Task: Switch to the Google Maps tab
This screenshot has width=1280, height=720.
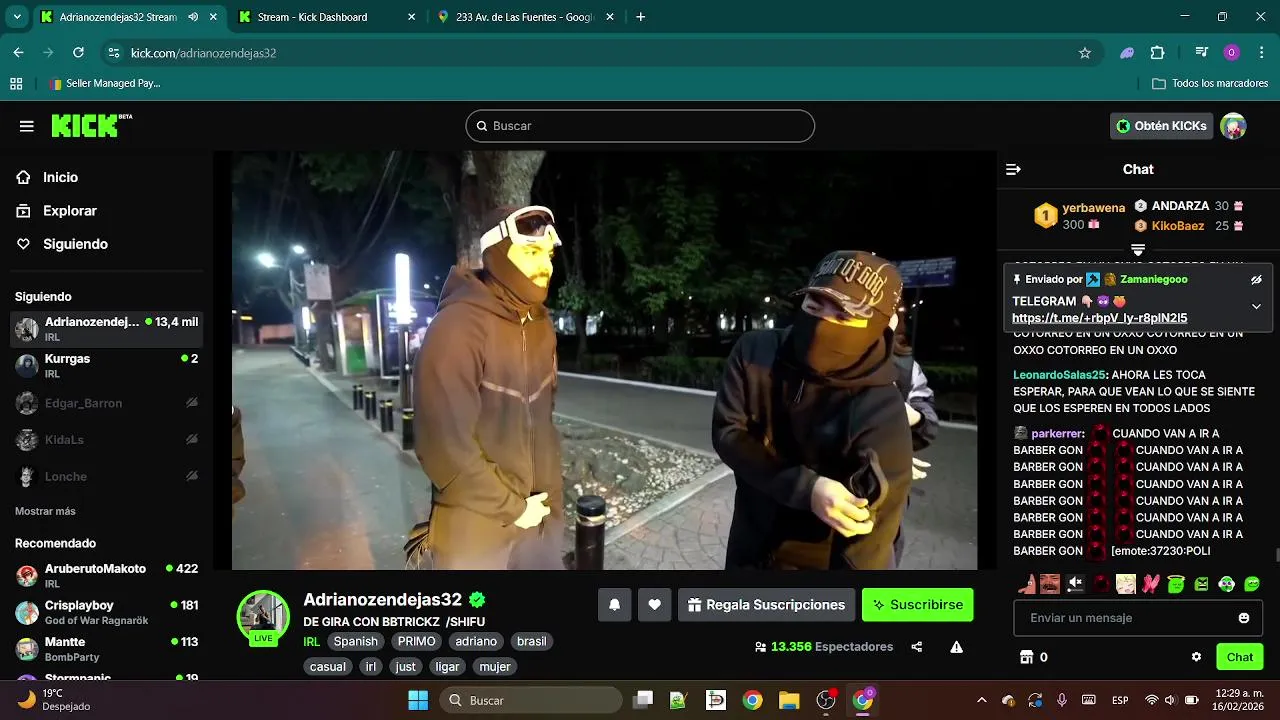Action: [x=526, y=17]
